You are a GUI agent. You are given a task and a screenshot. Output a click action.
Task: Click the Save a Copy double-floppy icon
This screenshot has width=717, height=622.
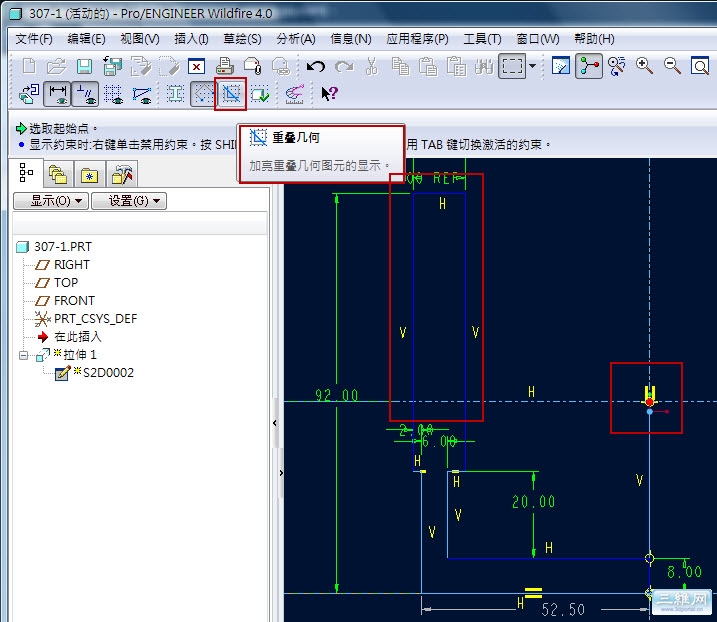112,66
